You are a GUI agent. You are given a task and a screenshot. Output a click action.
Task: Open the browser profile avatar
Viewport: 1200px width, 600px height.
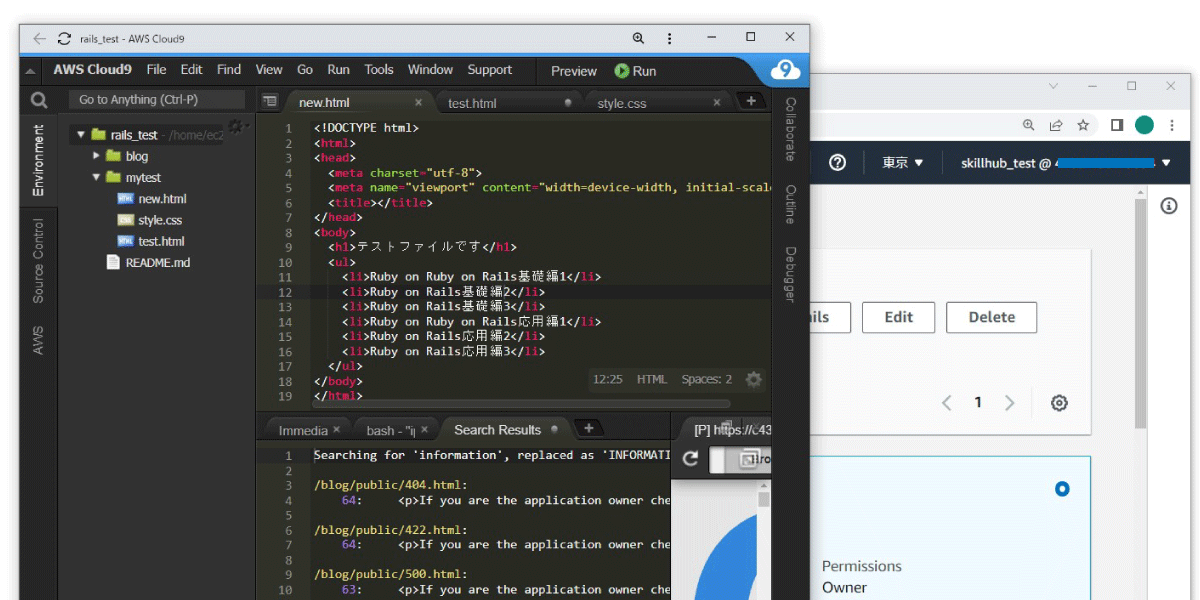pyautogui.click(x=1145, y=125)
